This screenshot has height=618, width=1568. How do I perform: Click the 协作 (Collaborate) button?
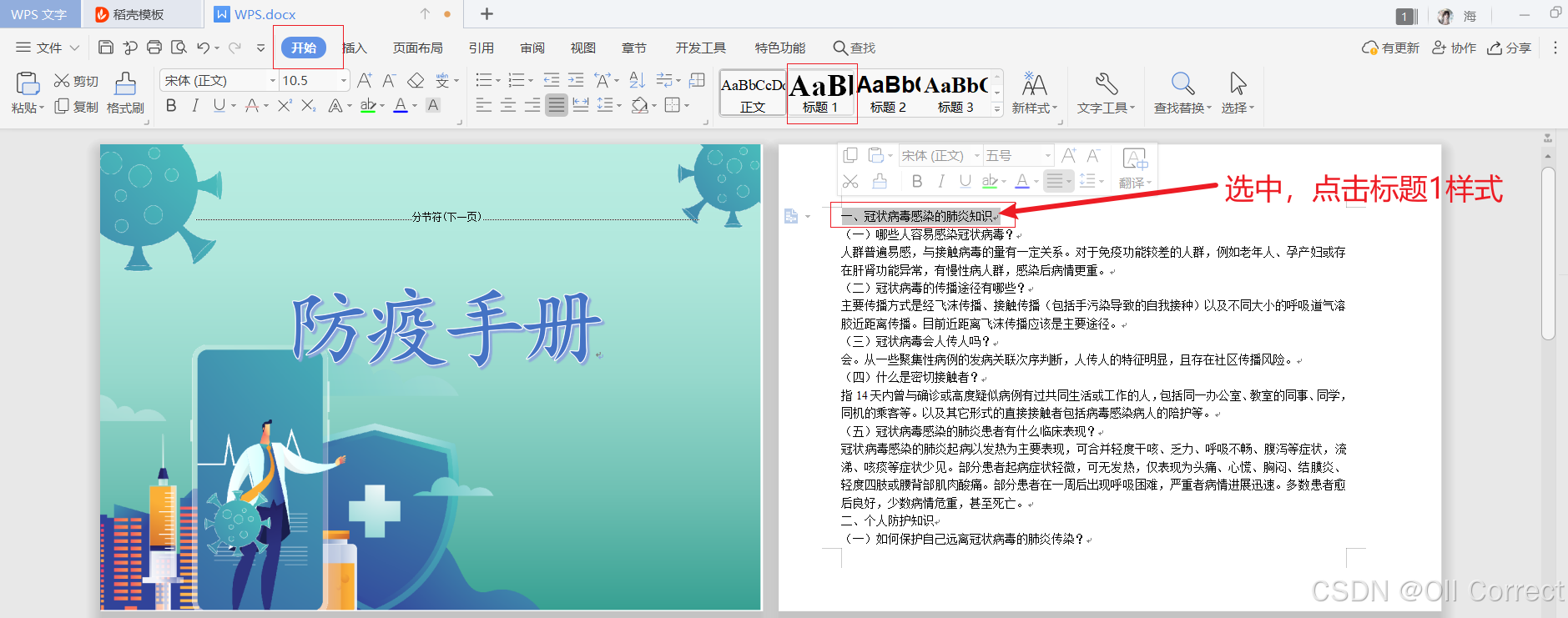pos(1455,48)
